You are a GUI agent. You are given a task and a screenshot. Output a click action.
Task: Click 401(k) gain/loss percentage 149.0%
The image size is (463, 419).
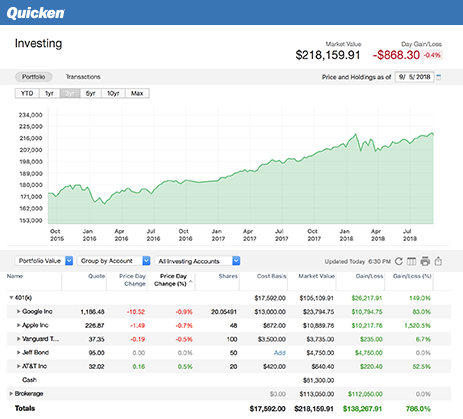[x=420, y=298]
